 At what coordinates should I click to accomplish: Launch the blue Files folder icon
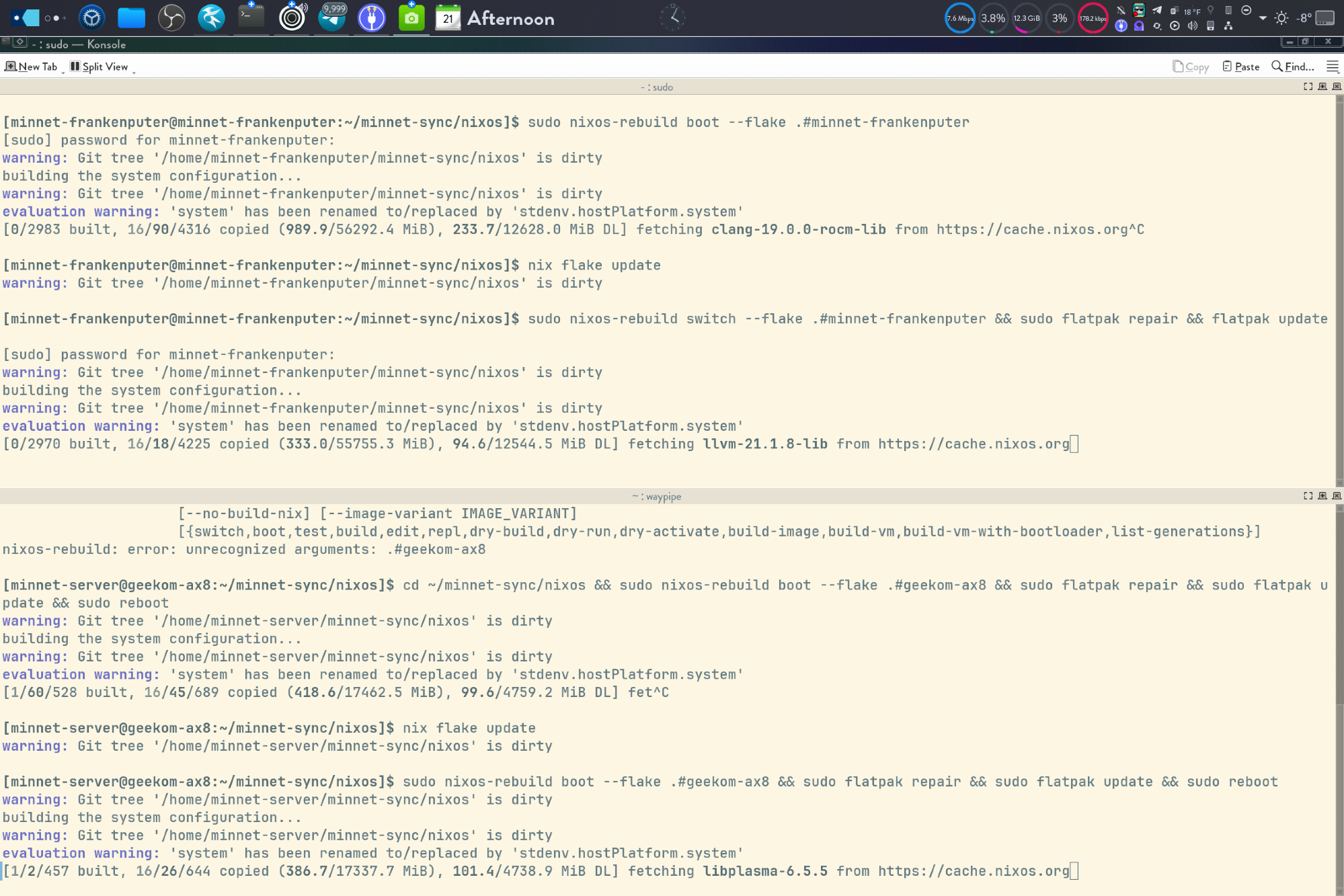131,18
